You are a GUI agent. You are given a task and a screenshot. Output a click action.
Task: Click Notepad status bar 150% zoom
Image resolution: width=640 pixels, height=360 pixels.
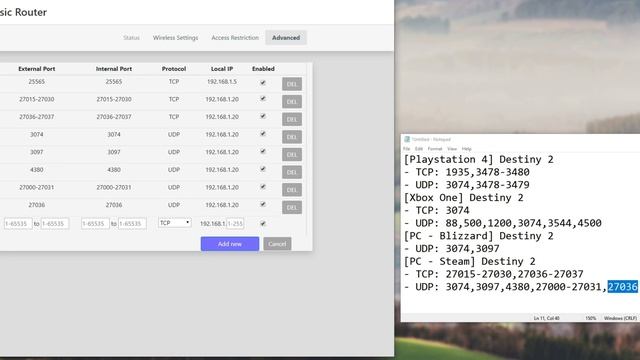(591, 318)
